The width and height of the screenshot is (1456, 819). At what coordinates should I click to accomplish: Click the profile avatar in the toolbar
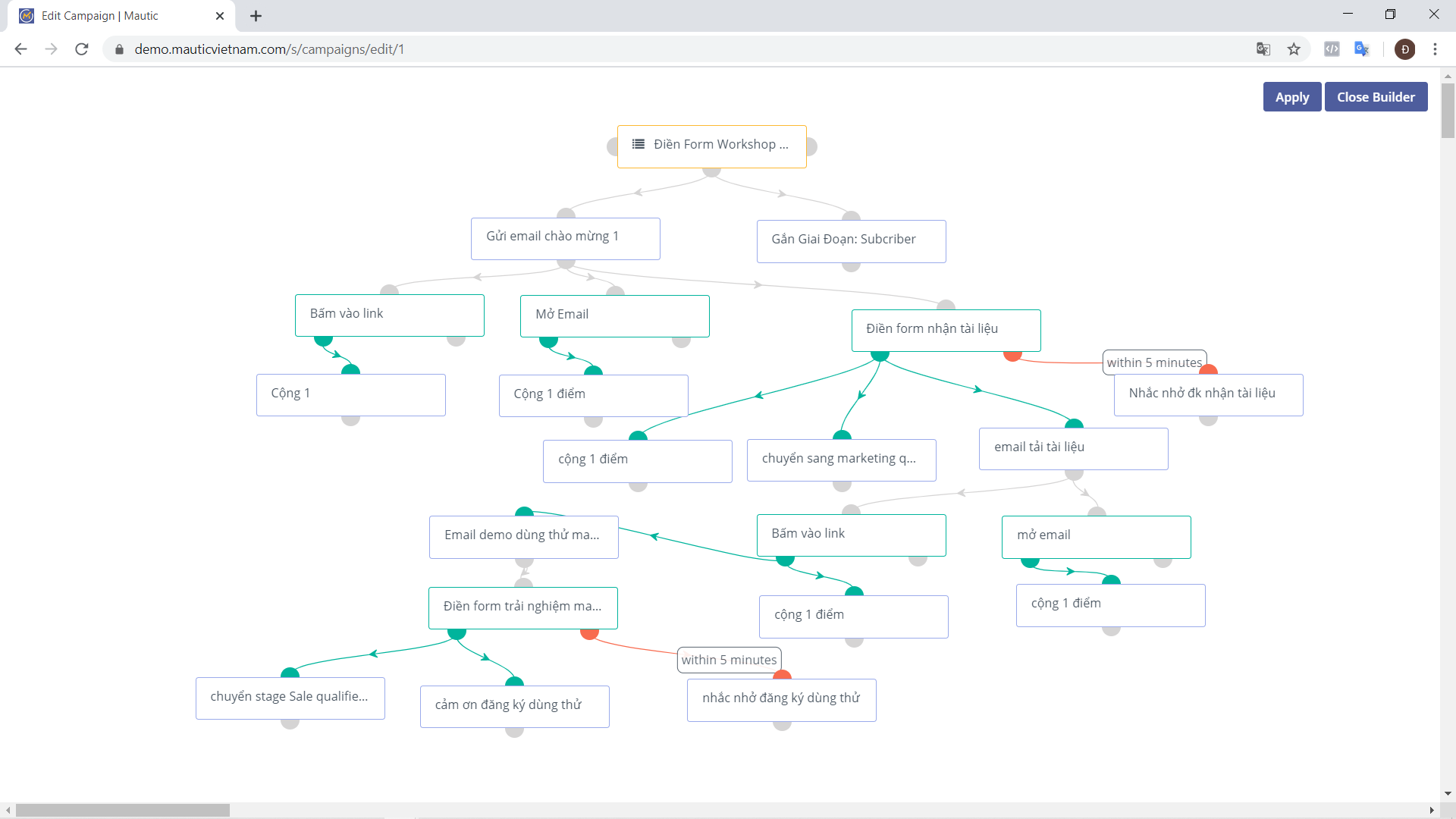click(1404, 49)
